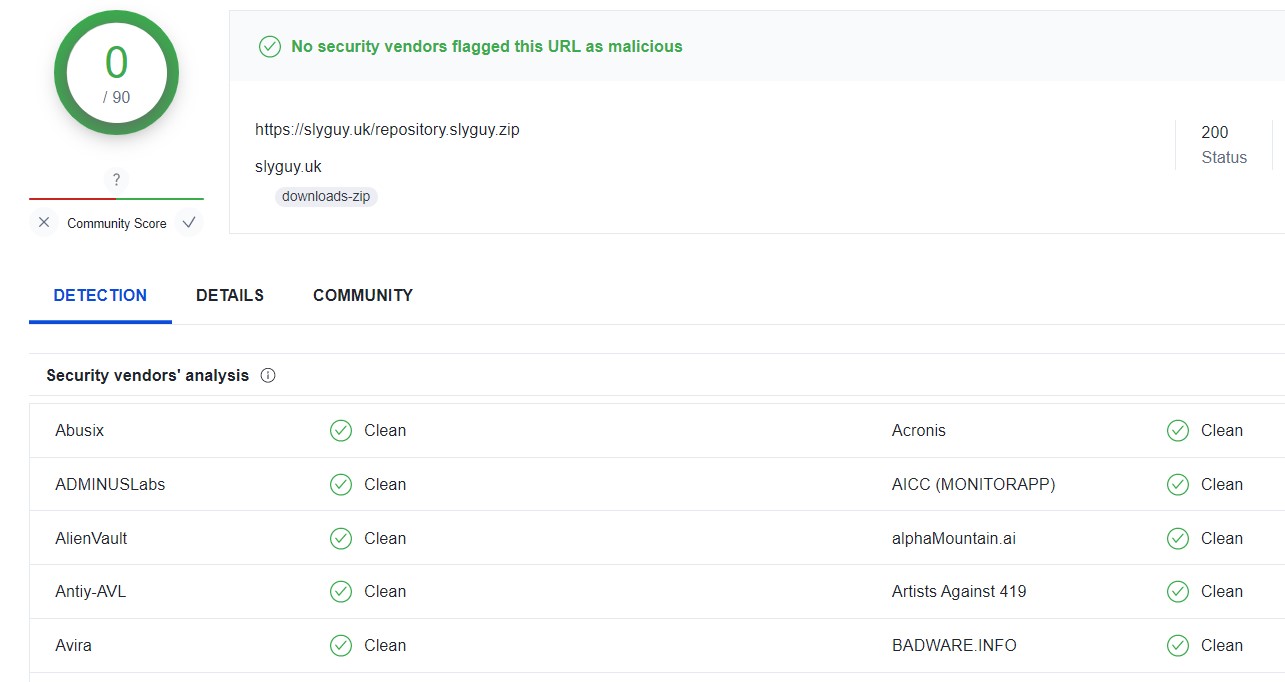The image size is (1285, 682).
Task: Click the info icon beside Security vendors' analysis
Action: coord(268,376)
